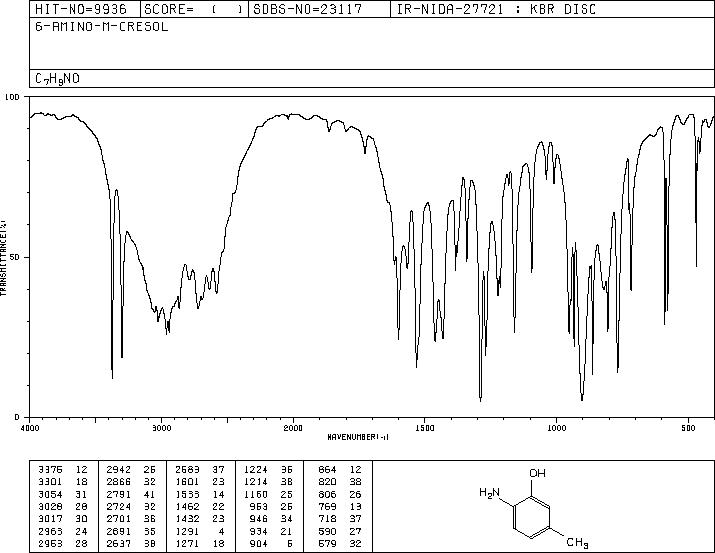Click the 946 peak value
The width and height of the screenshot is (715, 553).
point(259,519)
